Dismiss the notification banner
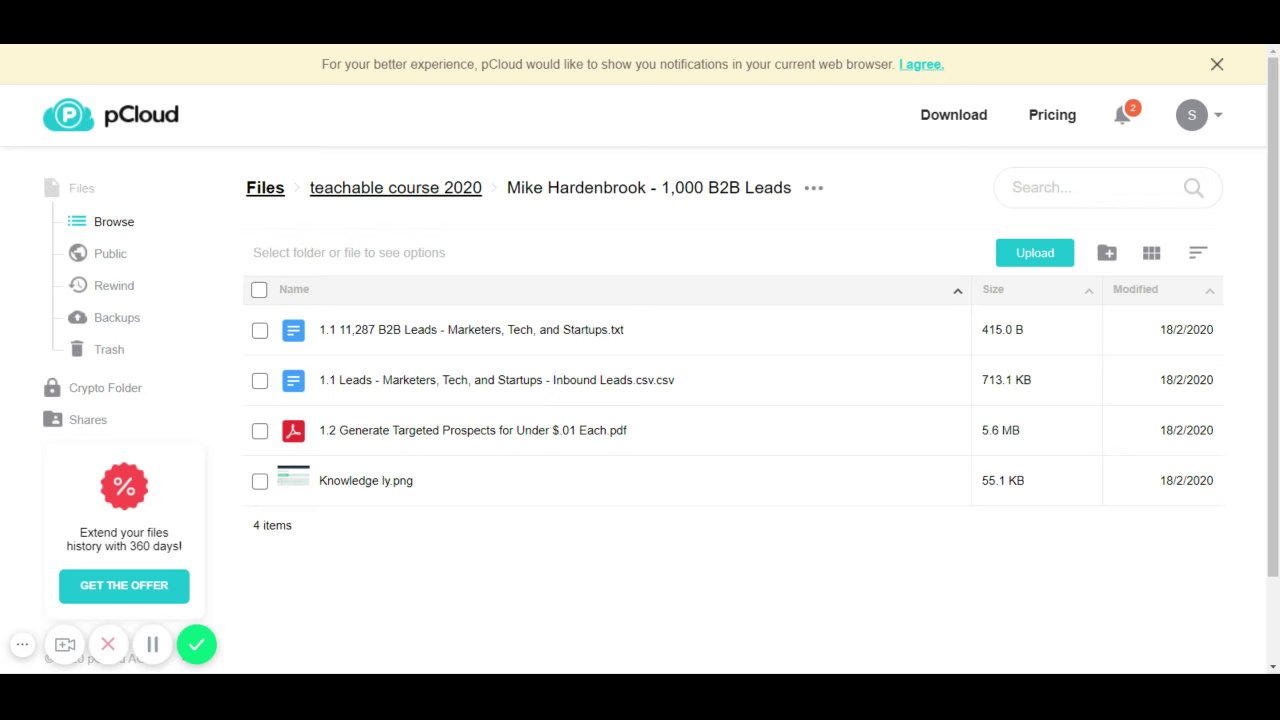This screenshot has height=720, width=1280. tap(1217, 64)
